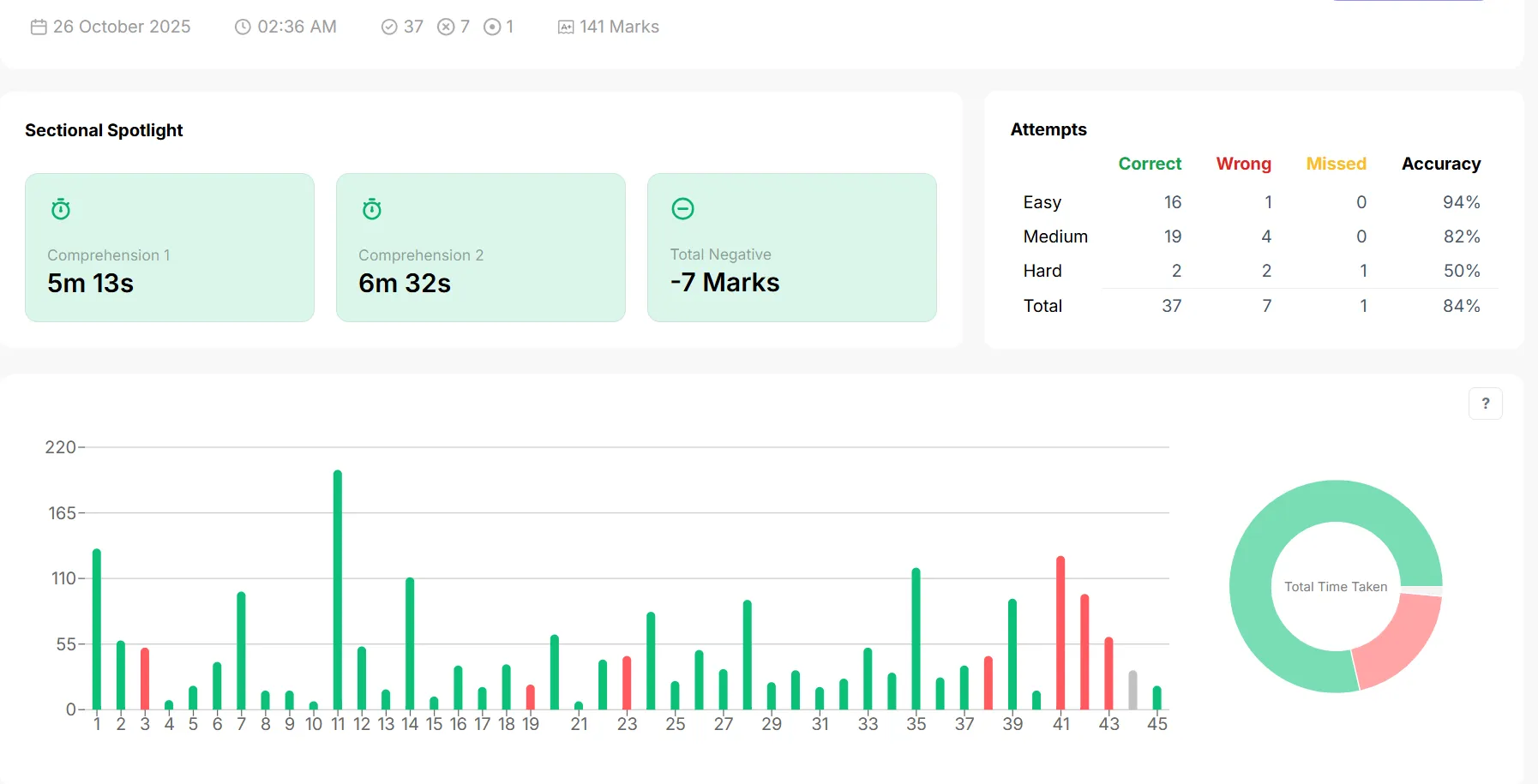The width and height of the screenshot is (1538, 784).
Task: Click the Correct column header
Action: click(x=1149, y=164)
